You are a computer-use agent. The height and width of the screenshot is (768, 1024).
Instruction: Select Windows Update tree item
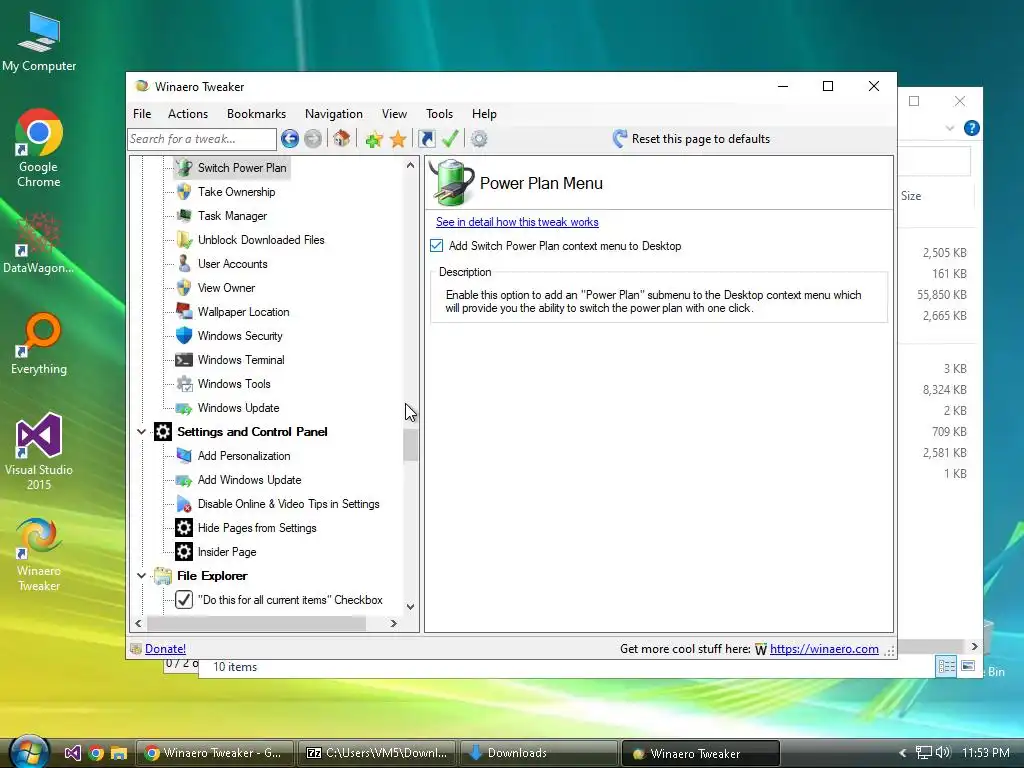click(x=238, y=408)
